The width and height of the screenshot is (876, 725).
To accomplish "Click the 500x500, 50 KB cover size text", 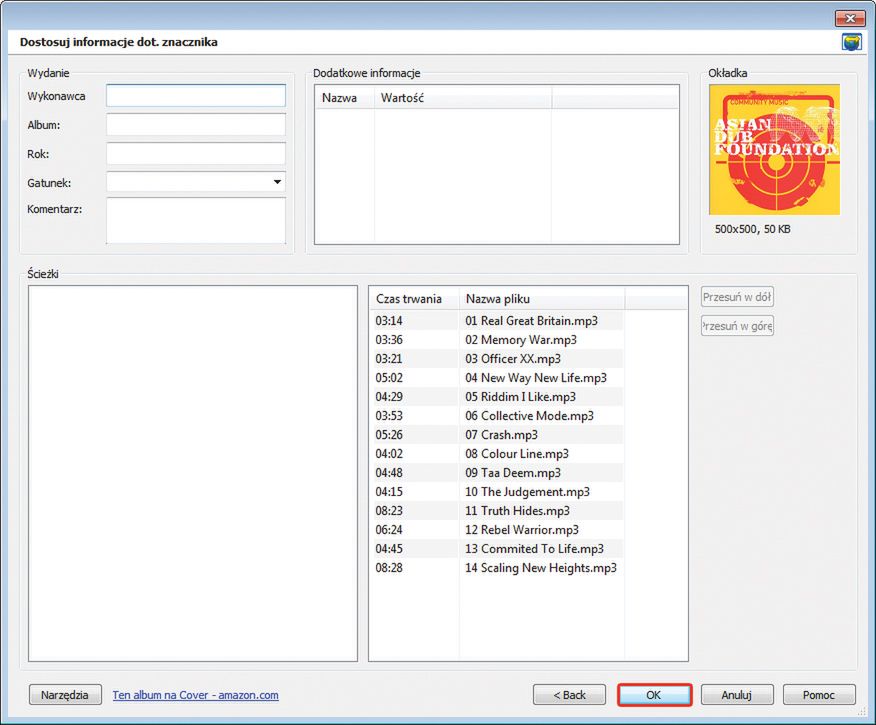I will 753,229.
